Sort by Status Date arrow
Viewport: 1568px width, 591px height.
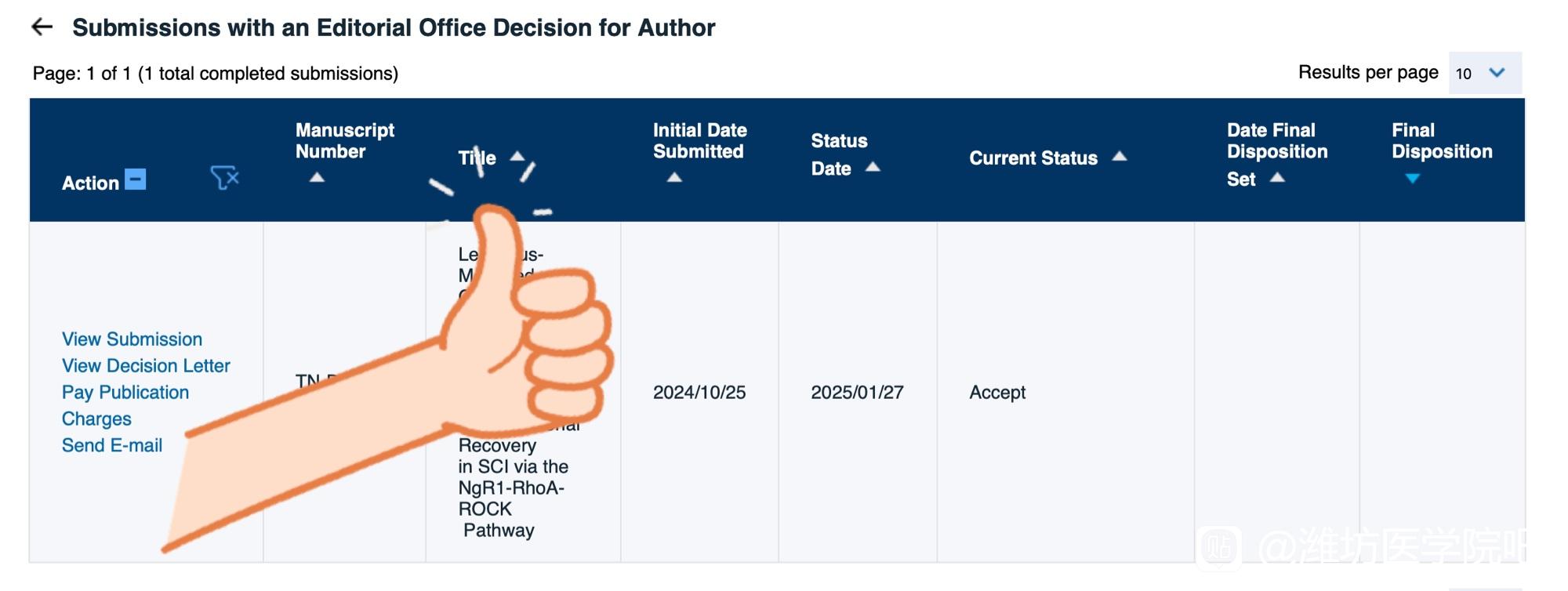873,167
